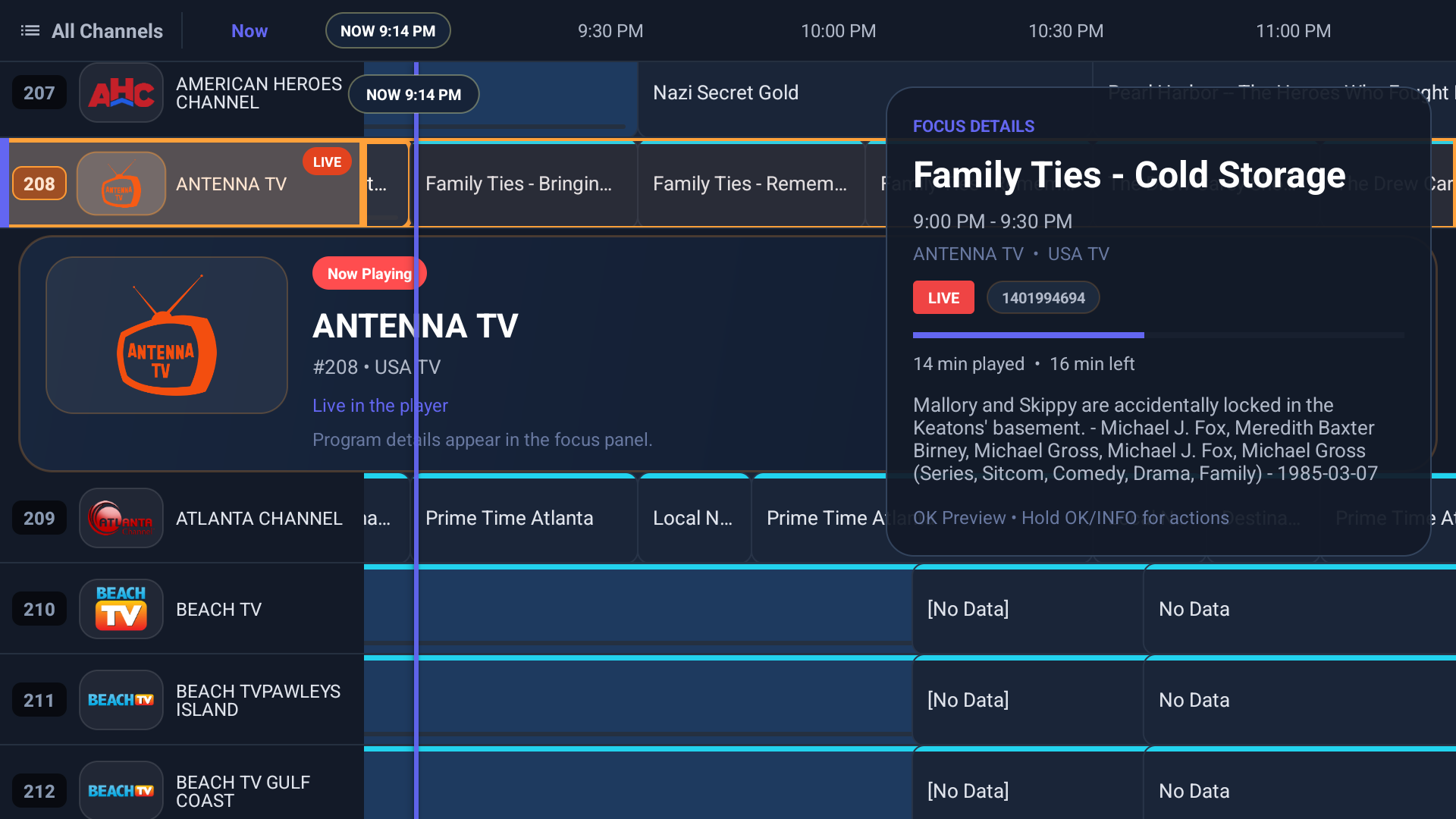Select the Atlanta Channel logo

click(x=121, y=518)
